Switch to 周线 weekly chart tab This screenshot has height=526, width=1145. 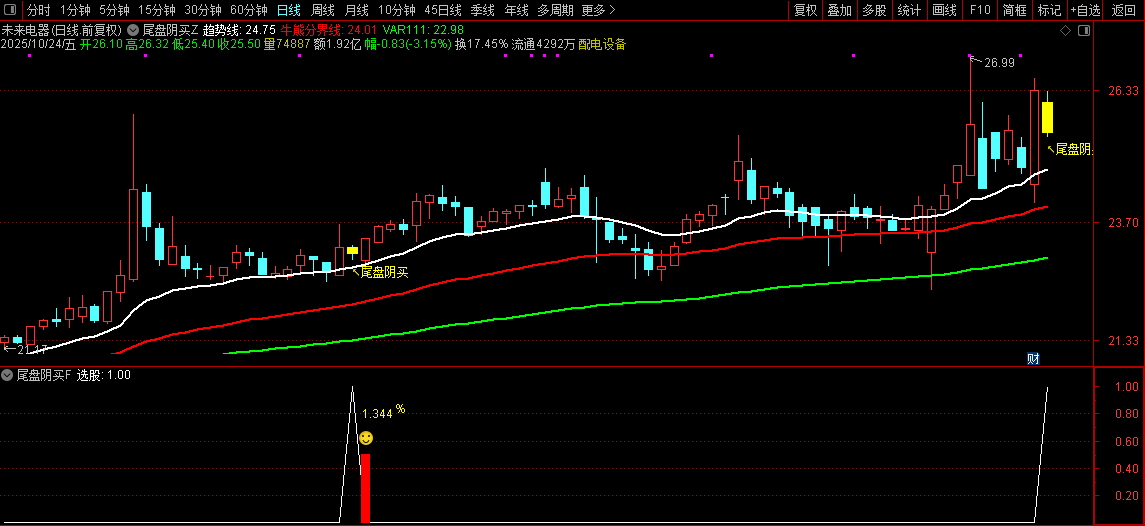(323, 10)
